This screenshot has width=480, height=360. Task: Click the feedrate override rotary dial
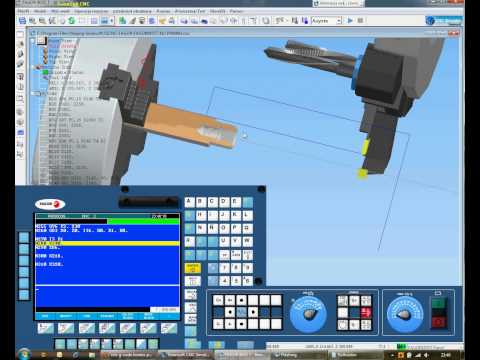point(308,314)
